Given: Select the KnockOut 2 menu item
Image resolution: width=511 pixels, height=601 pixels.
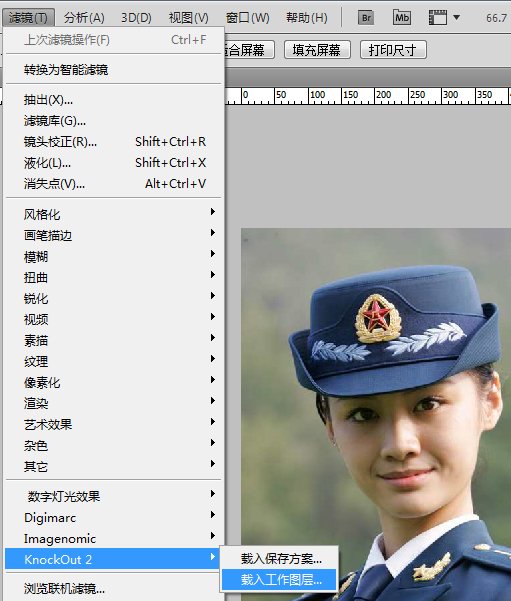Looking at the screenshot, I should tap(114, 559).
